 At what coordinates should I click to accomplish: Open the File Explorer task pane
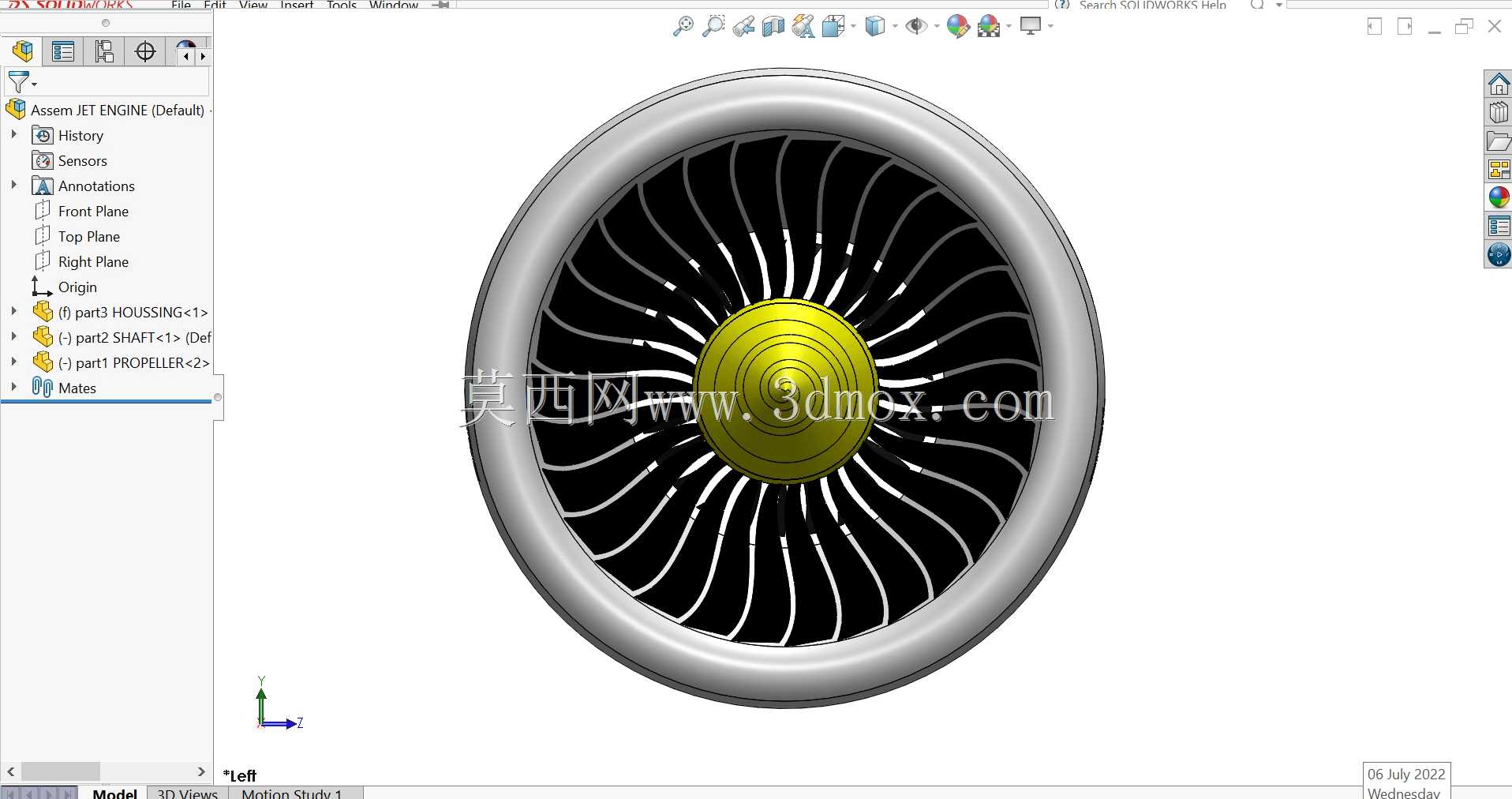[x=1499, y=141]
